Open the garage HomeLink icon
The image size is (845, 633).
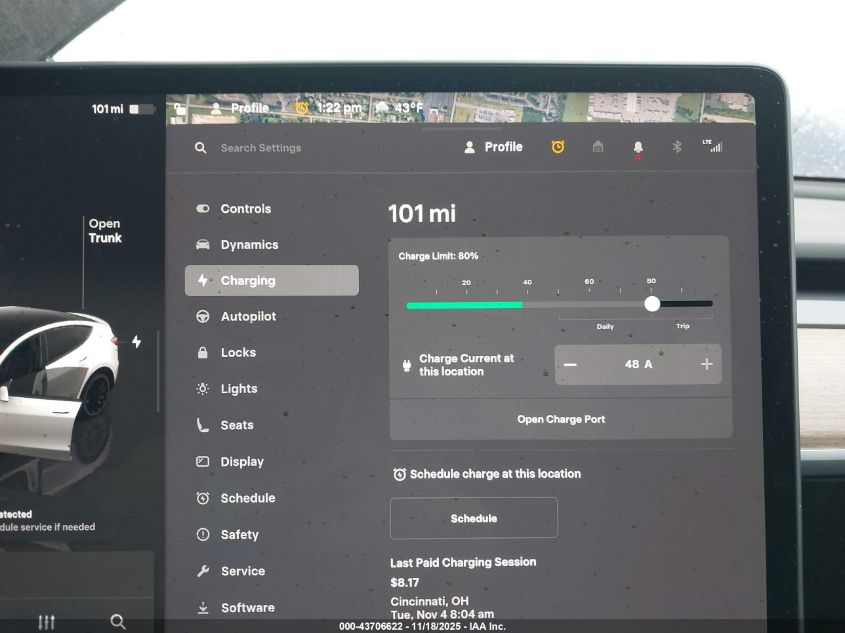[598, 147]
